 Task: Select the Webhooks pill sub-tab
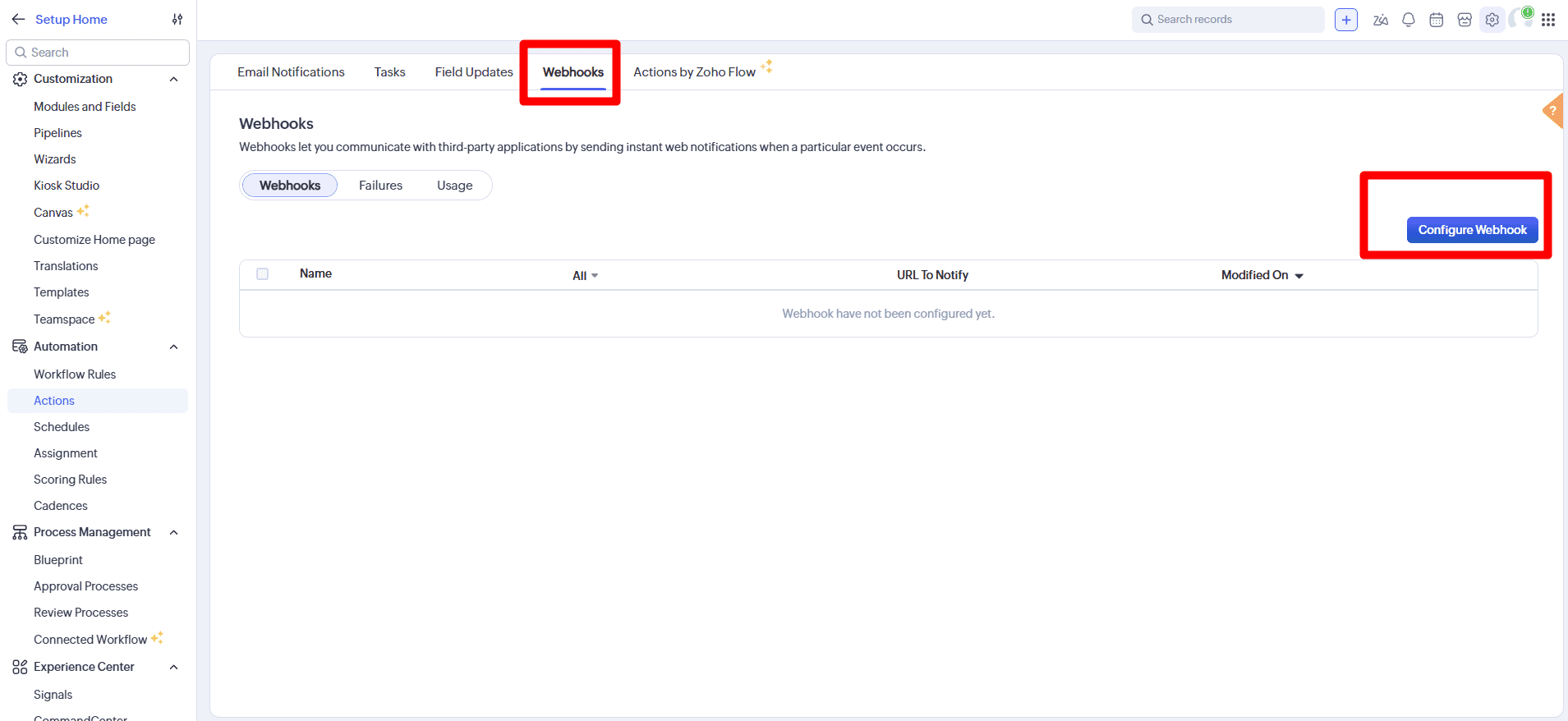tap(290, 186)
